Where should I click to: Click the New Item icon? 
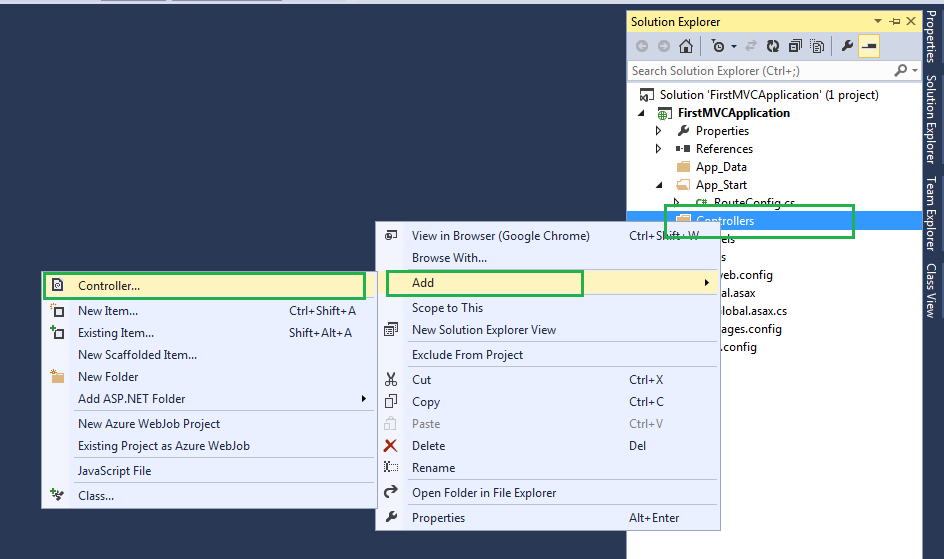[57, 310]
